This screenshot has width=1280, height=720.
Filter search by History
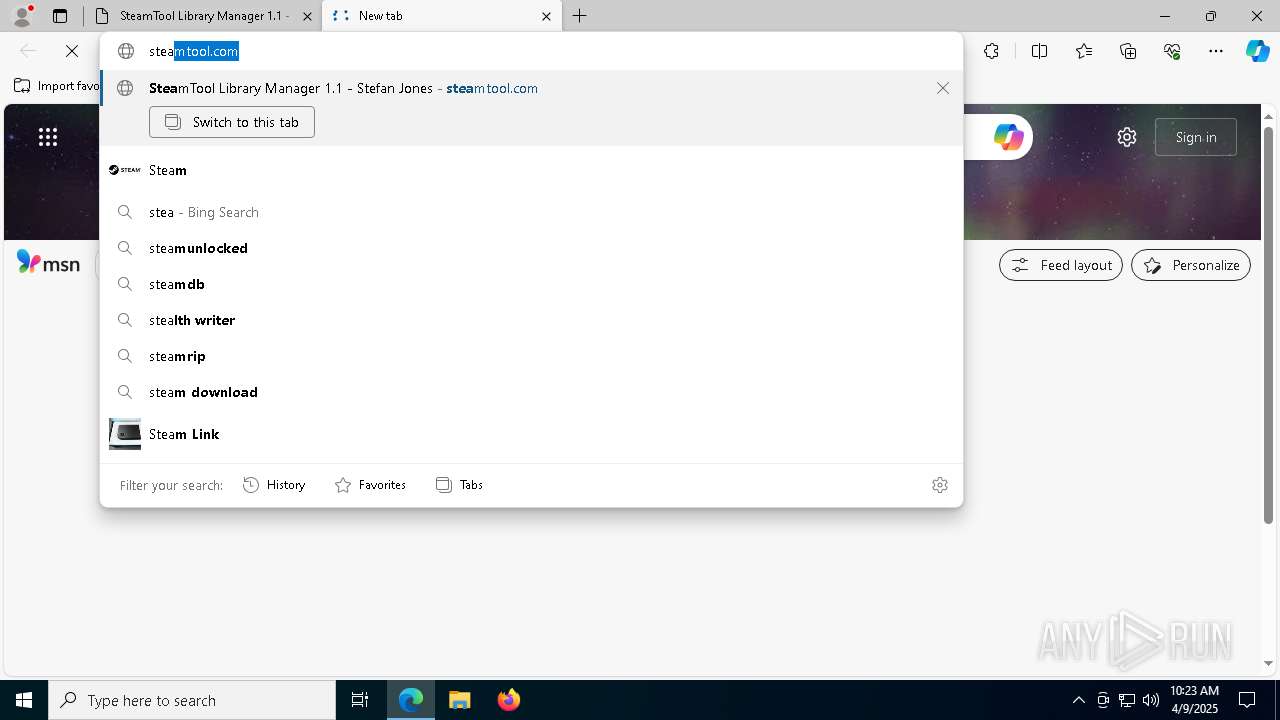[x=274, y=485]
